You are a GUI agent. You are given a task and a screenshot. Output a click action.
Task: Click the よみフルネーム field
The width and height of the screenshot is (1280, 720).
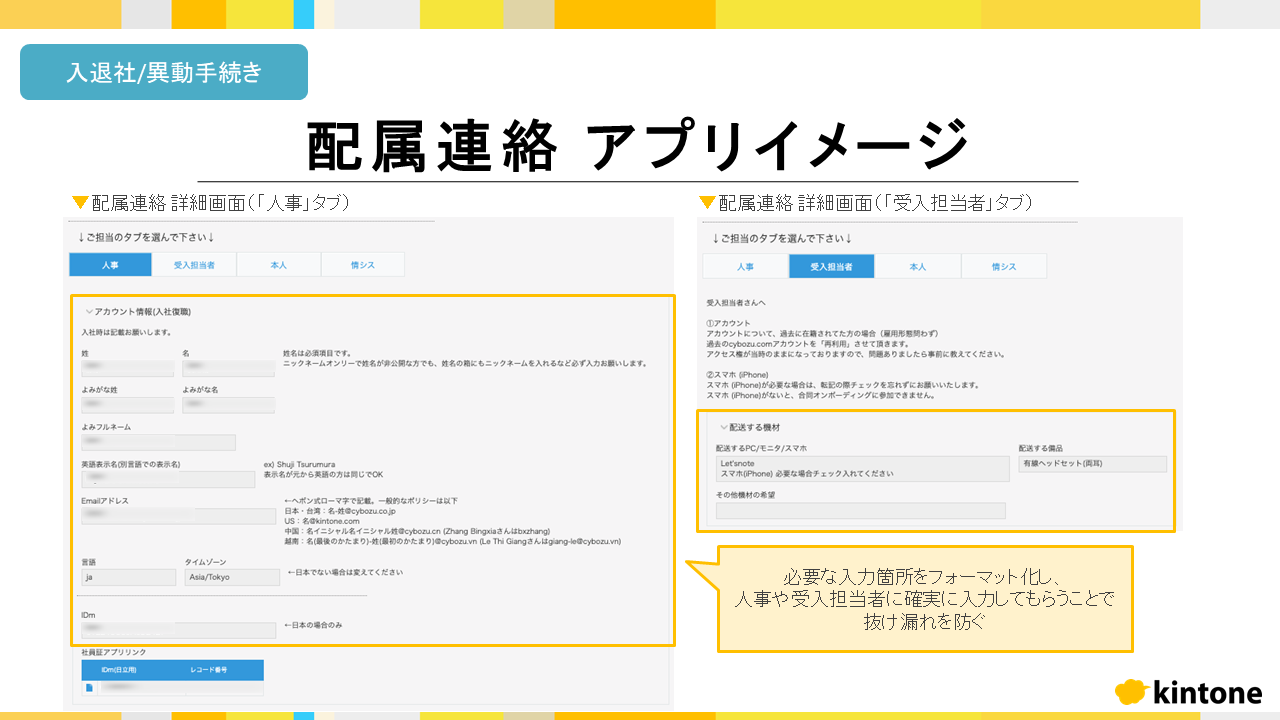[x=159, y=442]
